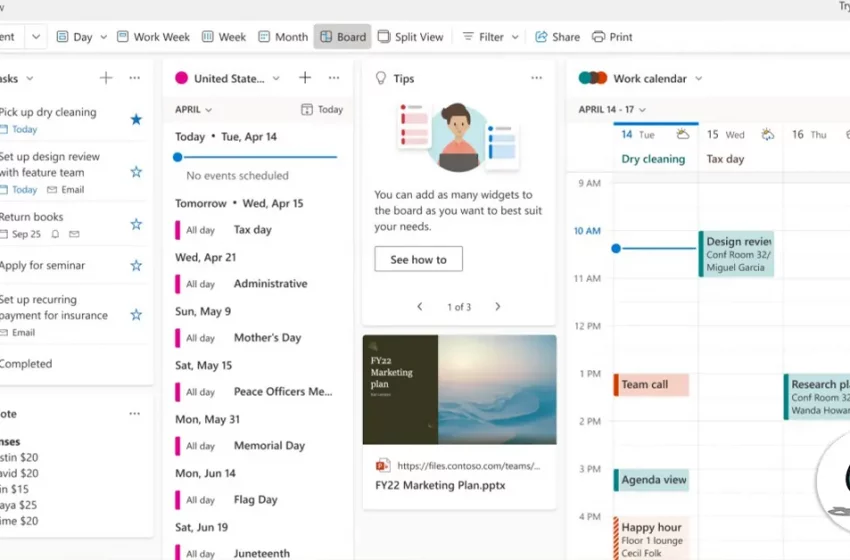Star the Return books task
Screen dimensions: 850x560
[136, 224]
